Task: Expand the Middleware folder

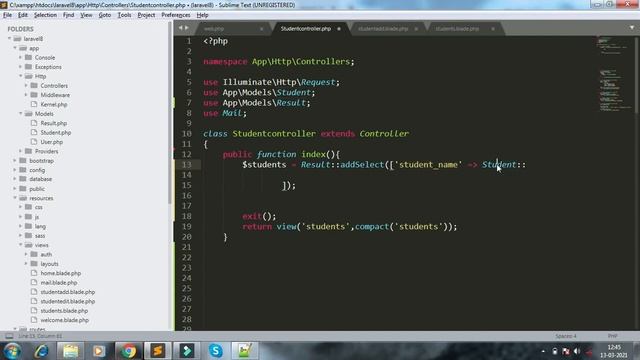Action: [x=27, y=95]
